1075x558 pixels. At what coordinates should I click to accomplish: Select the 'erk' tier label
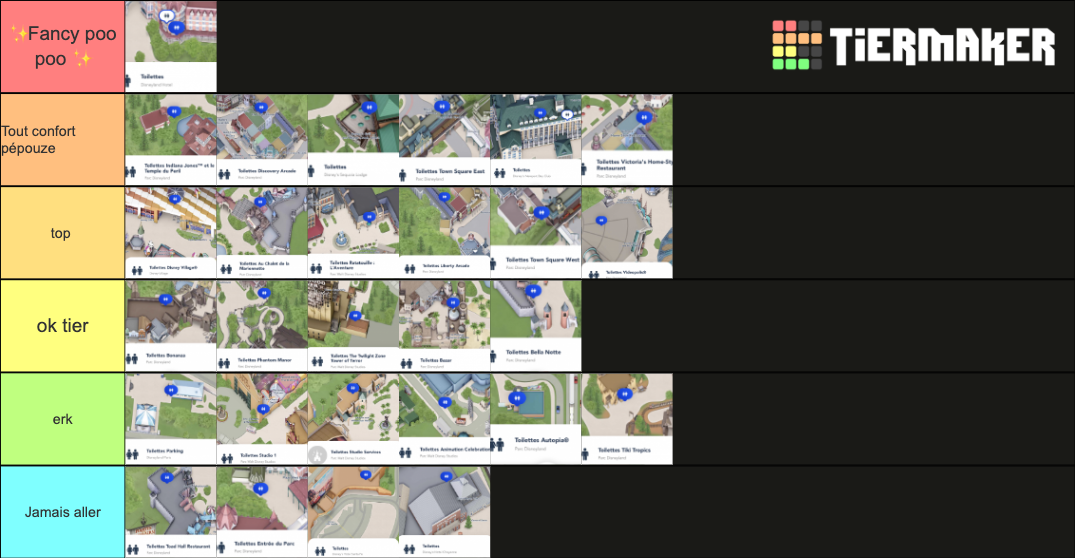click(62, 419)
